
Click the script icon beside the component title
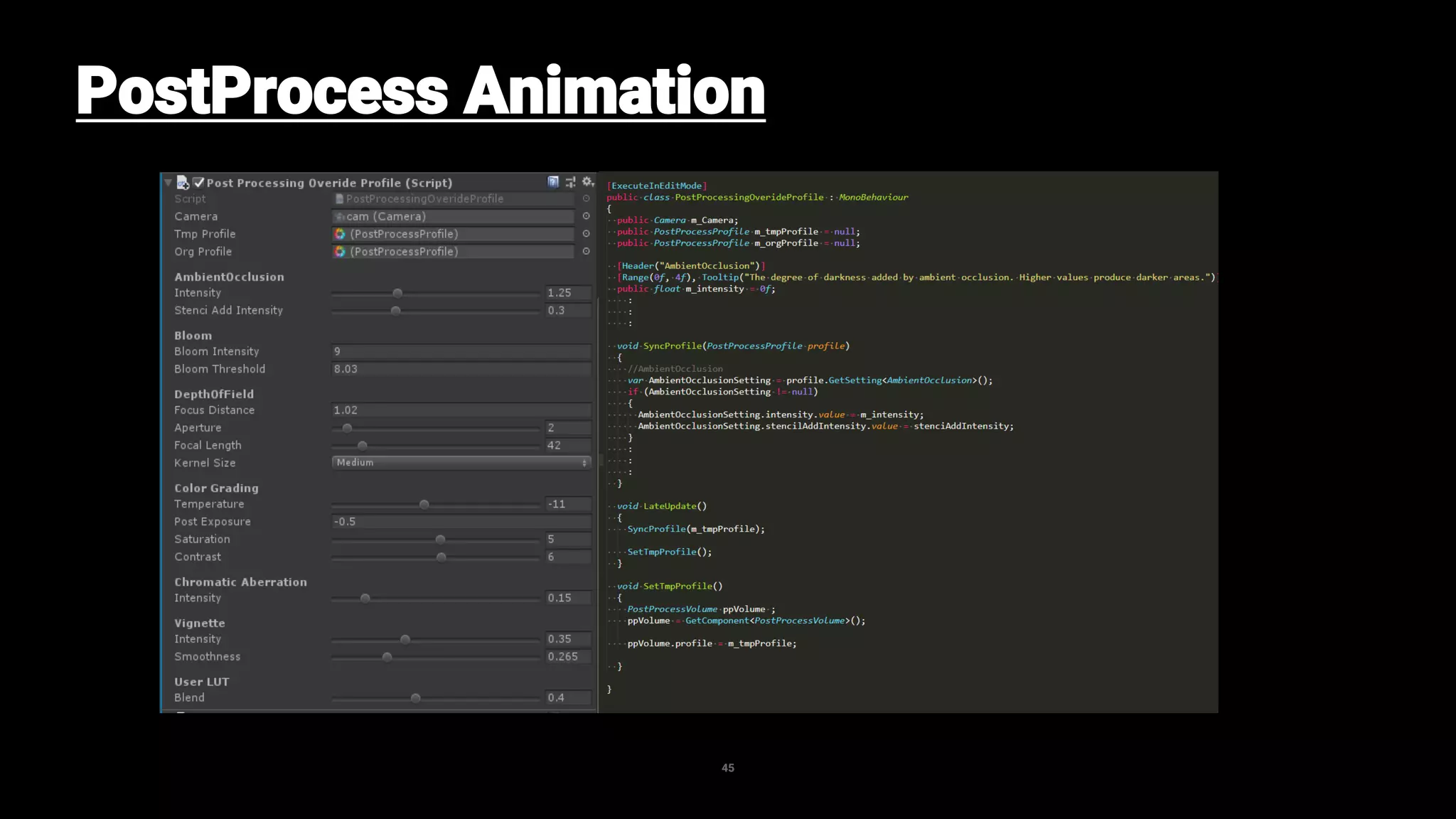coord(182,183)
